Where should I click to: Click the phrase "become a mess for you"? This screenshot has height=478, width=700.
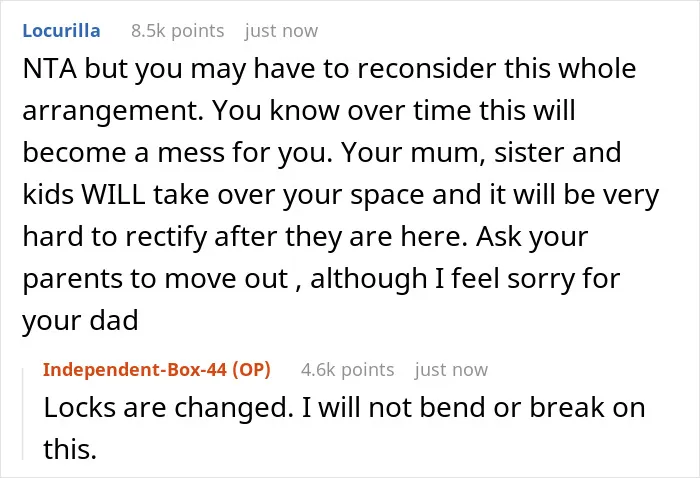click(x=176, y=153)
